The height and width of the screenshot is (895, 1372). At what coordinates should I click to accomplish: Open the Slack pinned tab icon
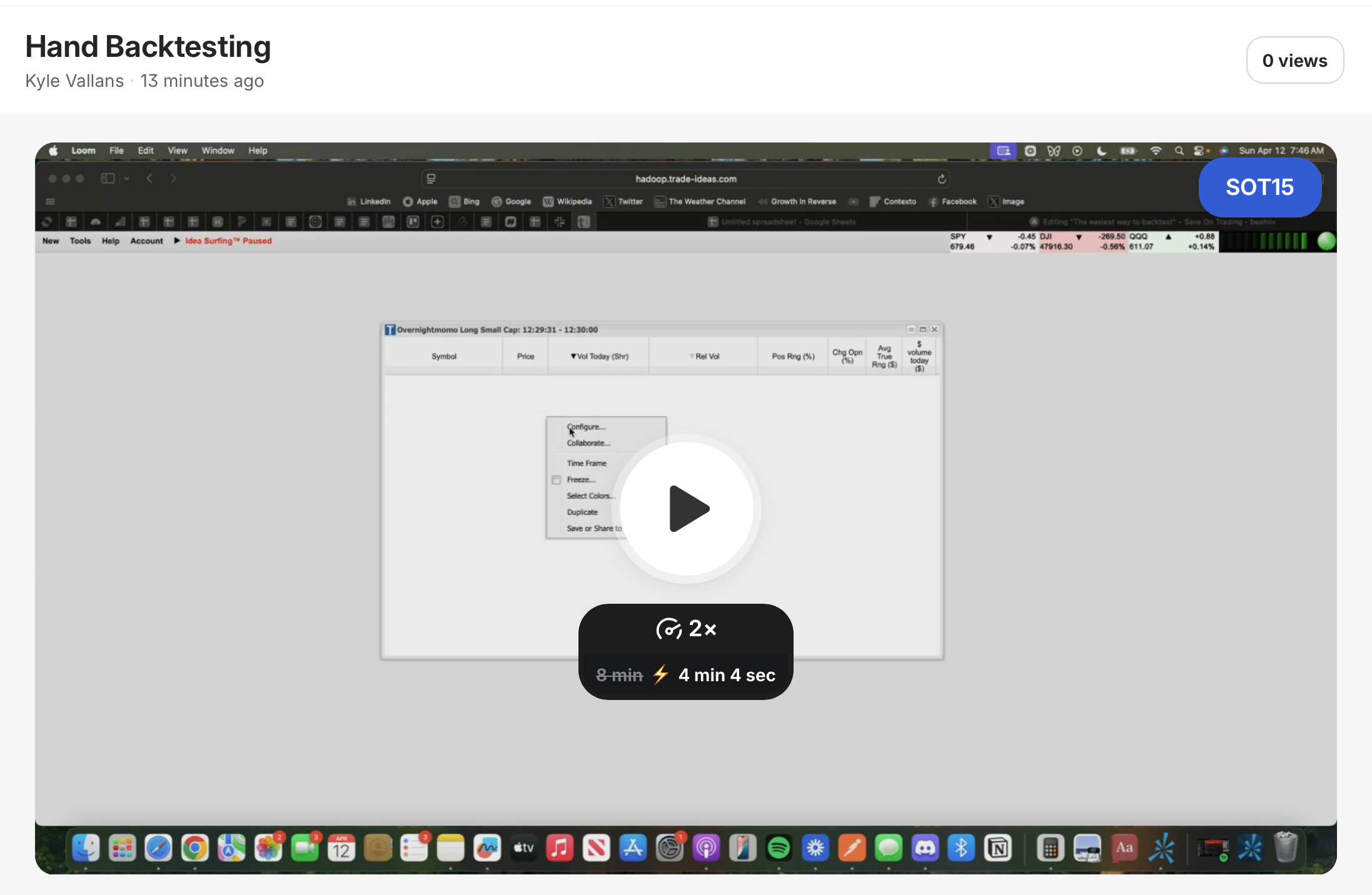pos(560,222)
